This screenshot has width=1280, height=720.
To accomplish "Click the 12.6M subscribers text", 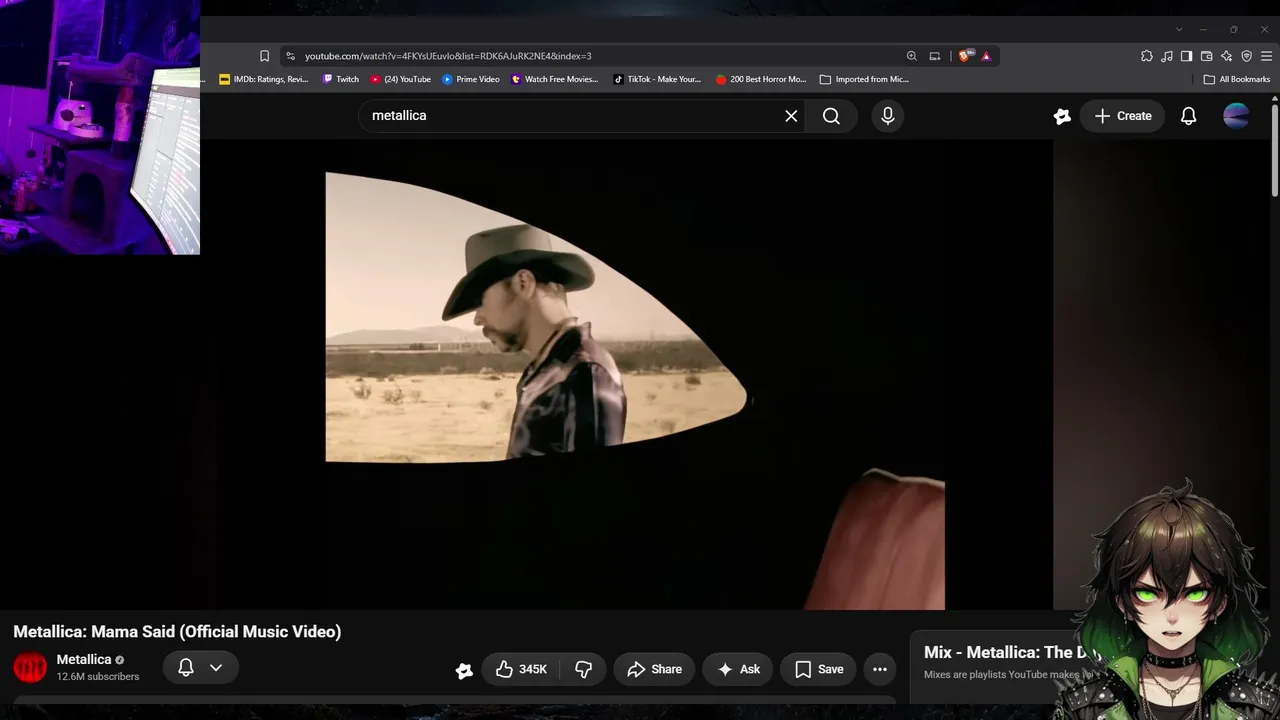I will [98, 677].
